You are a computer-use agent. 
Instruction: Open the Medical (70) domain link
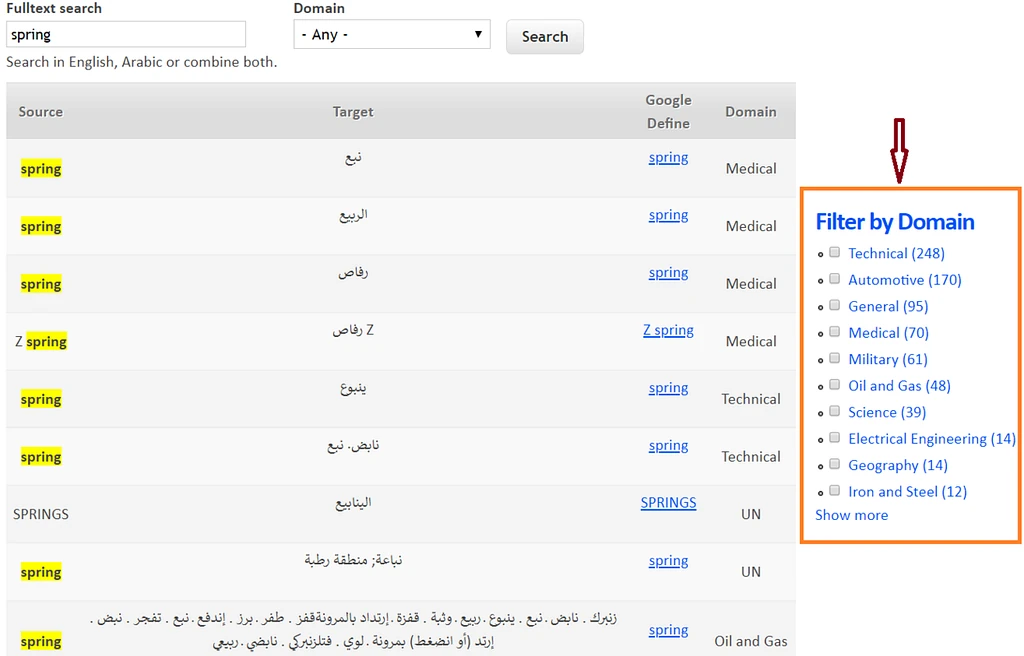[x=888, y=333]
